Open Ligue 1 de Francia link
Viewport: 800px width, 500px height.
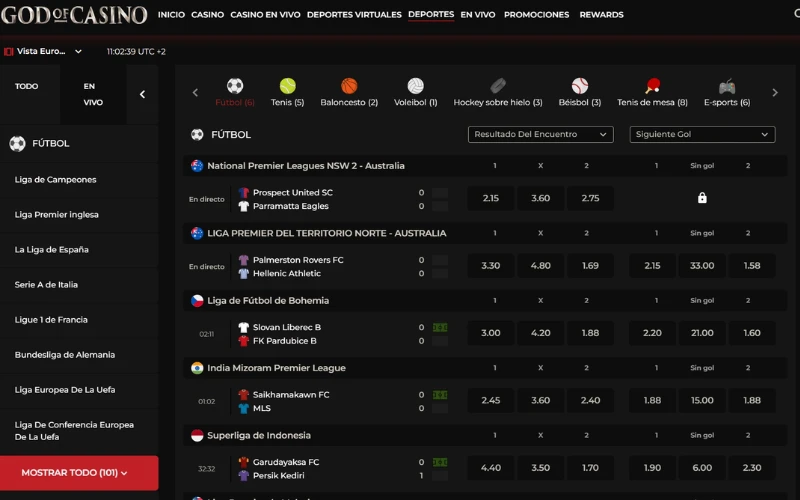pos(51,320)
